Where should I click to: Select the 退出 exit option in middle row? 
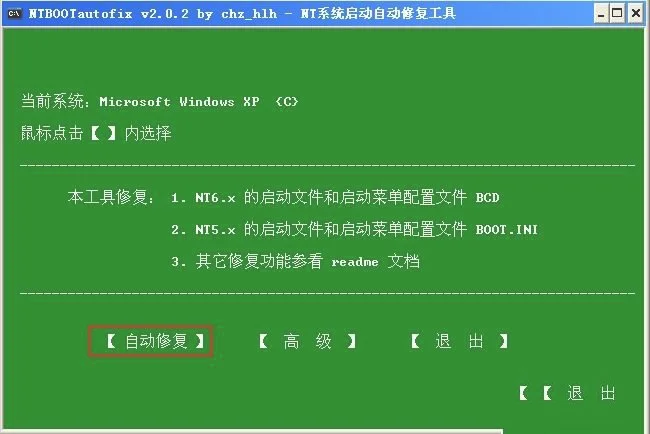pos(459,342)
